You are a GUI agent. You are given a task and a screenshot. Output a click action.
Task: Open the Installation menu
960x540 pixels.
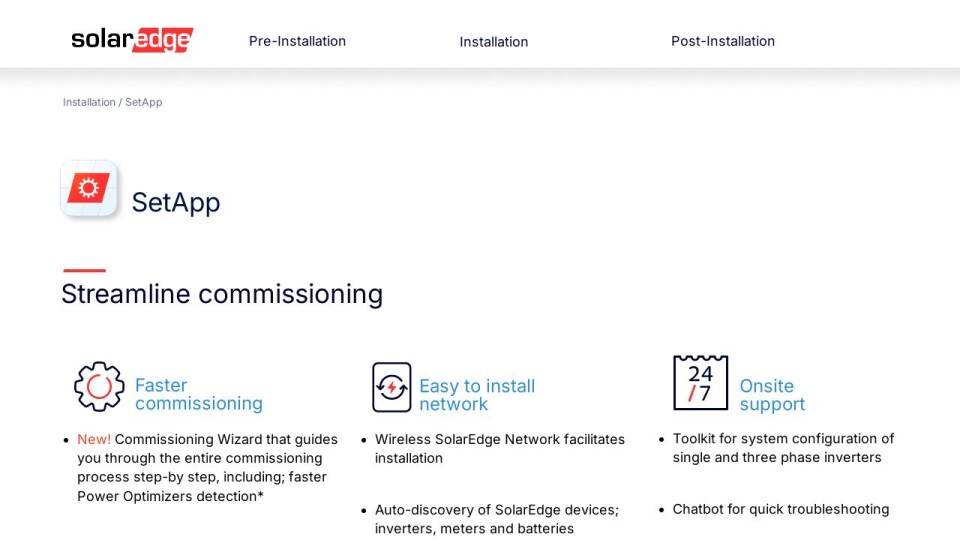pyautogui.click(x=493, y=42)
